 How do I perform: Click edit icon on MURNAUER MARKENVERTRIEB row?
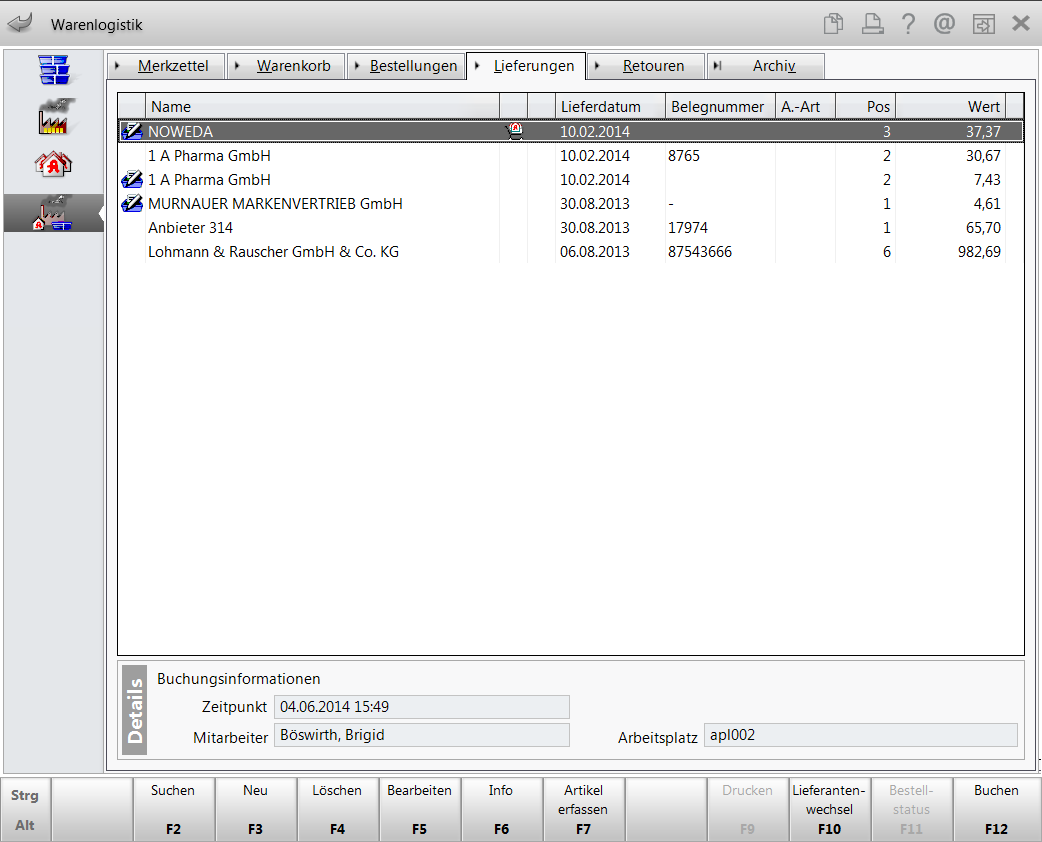pyautogui.click(x=132, y=203)
